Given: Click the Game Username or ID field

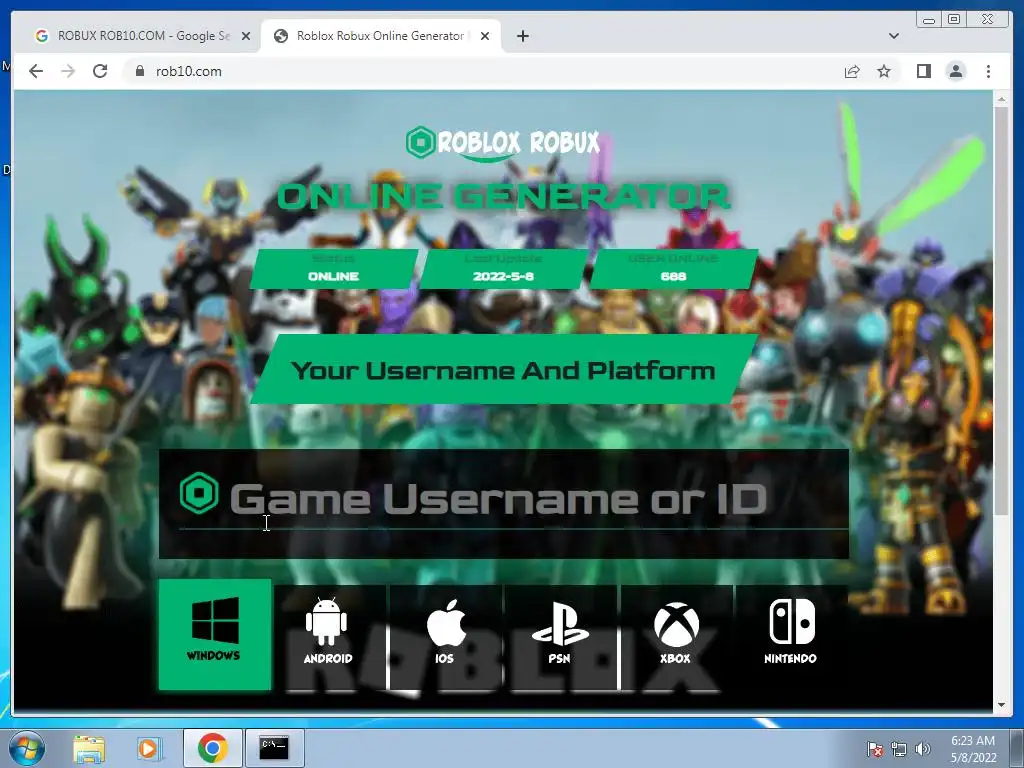Looking at the screenshot, I should click(x=504, y=503).
